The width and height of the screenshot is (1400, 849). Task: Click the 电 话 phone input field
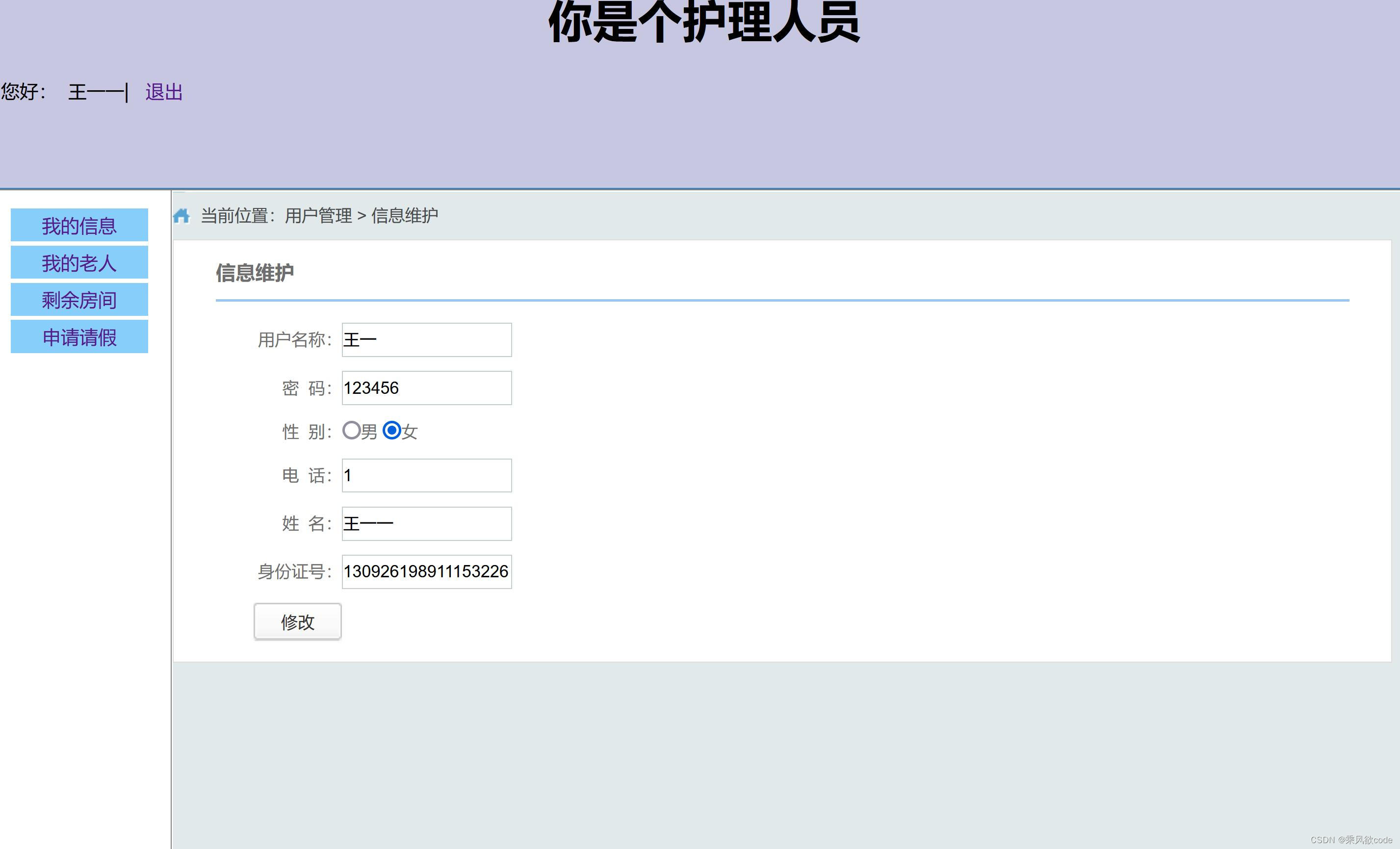click(x=426, y=475)
